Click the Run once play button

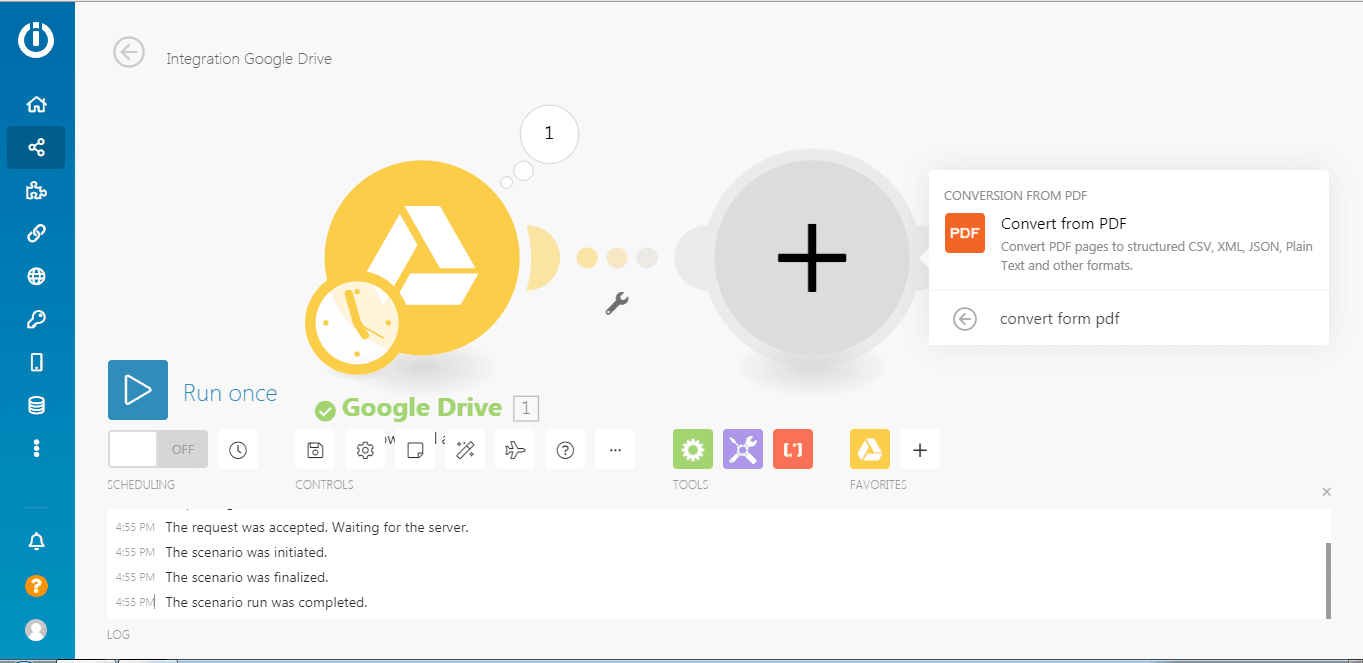[x=138, y=390]
